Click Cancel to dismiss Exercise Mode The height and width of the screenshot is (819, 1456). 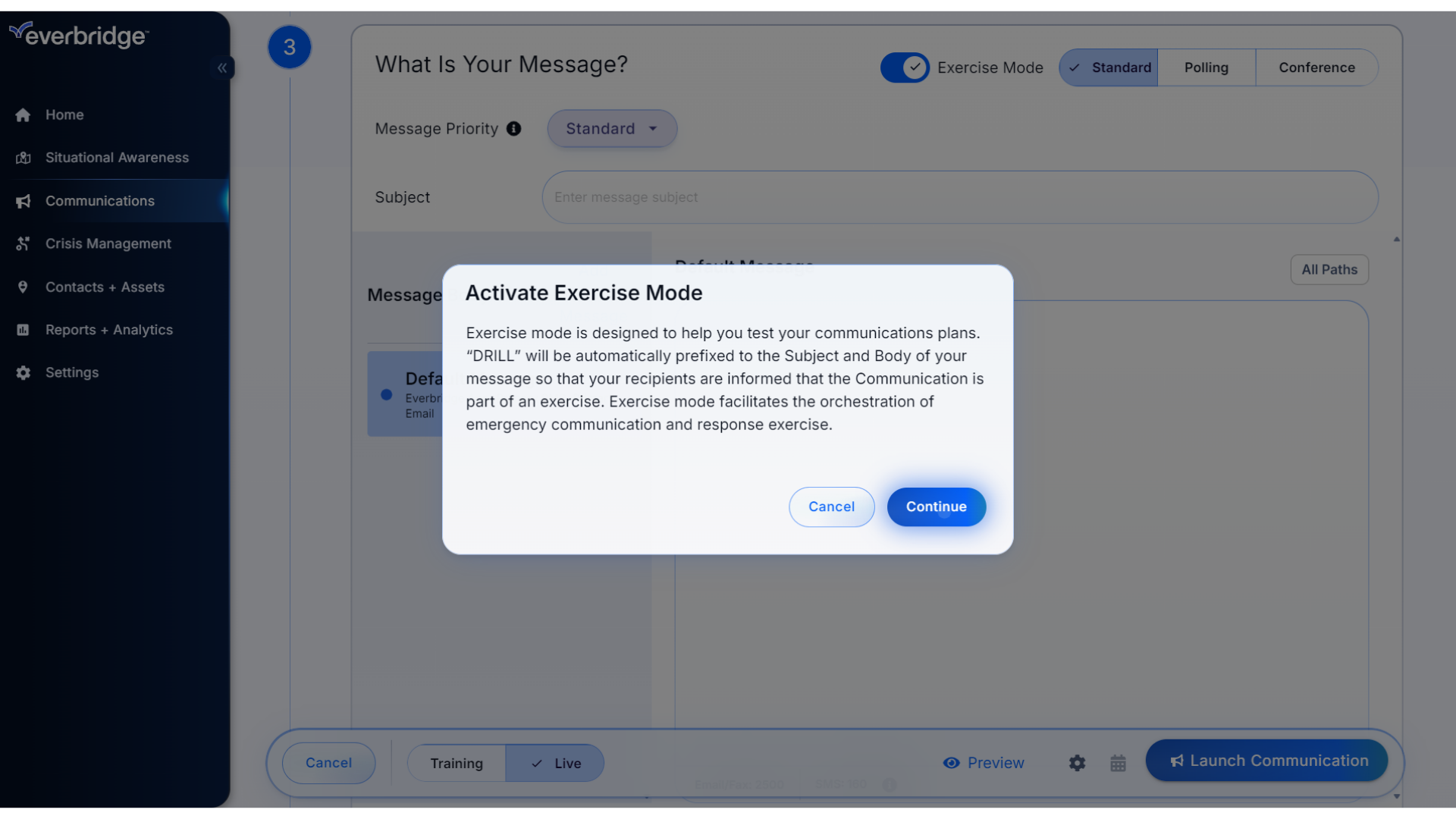830,506
